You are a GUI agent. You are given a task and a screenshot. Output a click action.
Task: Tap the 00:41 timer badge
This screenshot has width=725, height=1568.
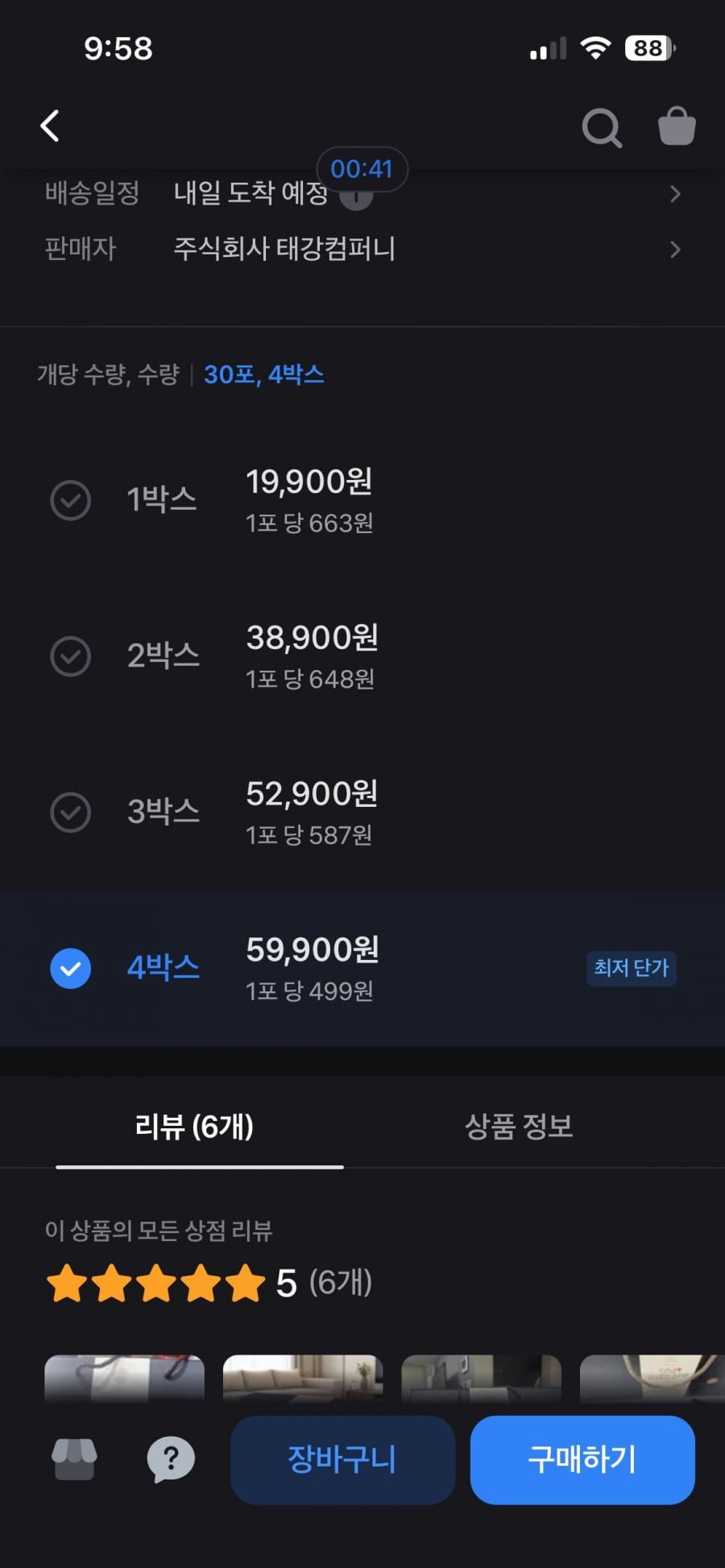(362, 168)
